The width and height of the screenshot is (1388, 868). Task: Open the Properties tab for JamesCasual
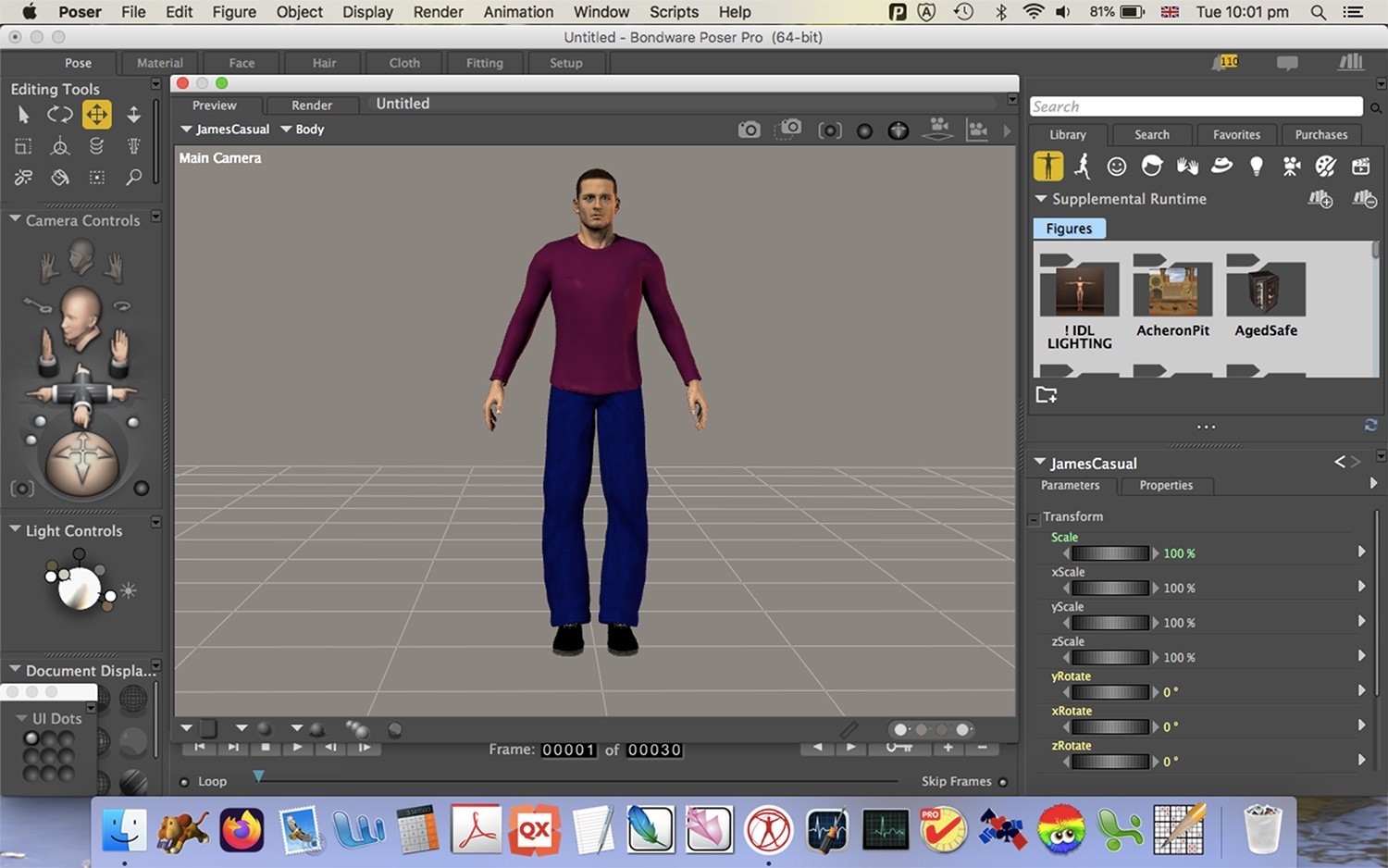[1166, 486]
